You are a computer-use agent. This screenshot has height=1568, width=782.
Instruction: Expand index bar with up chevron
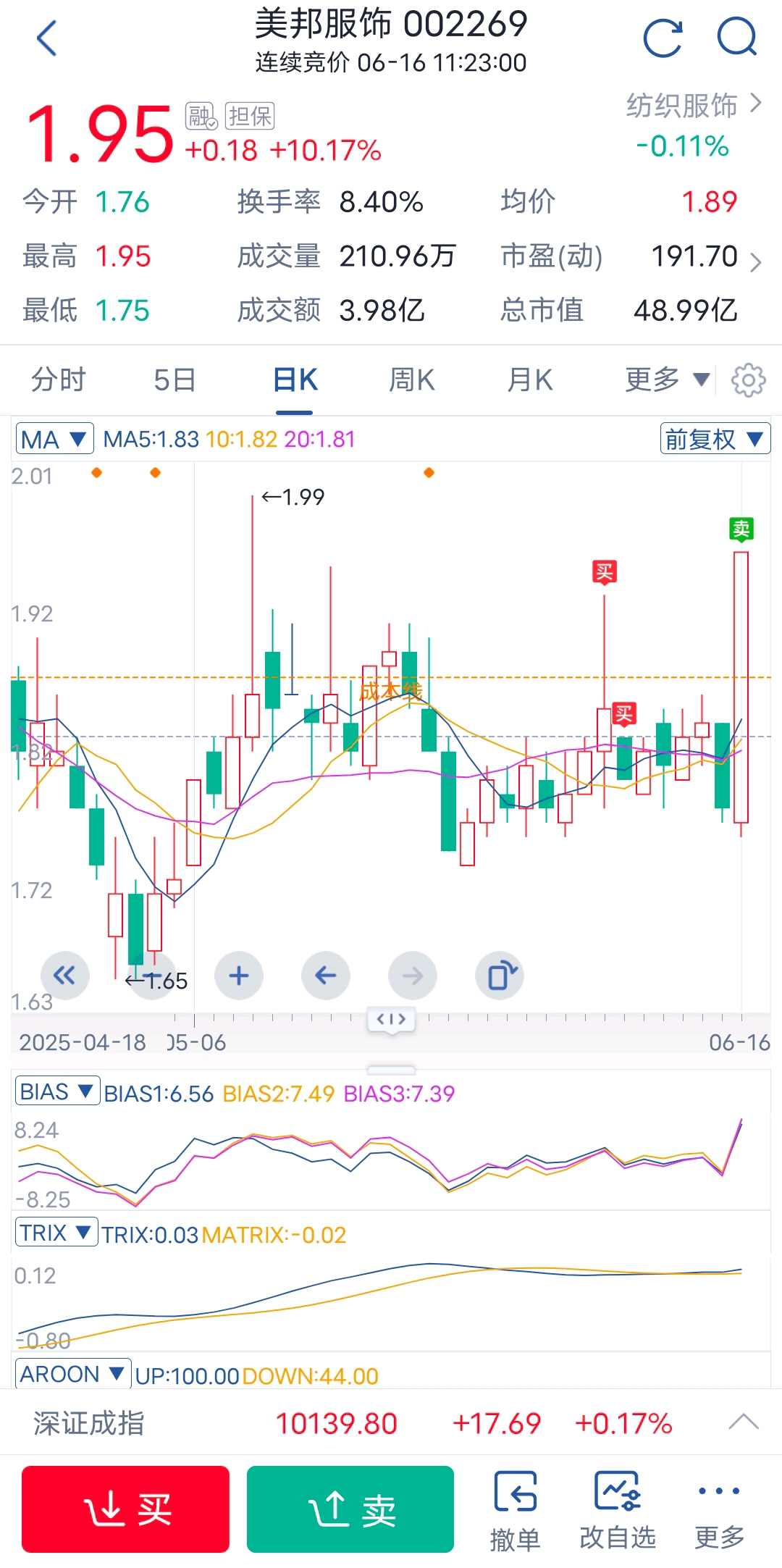click(x=744, y=1422)
